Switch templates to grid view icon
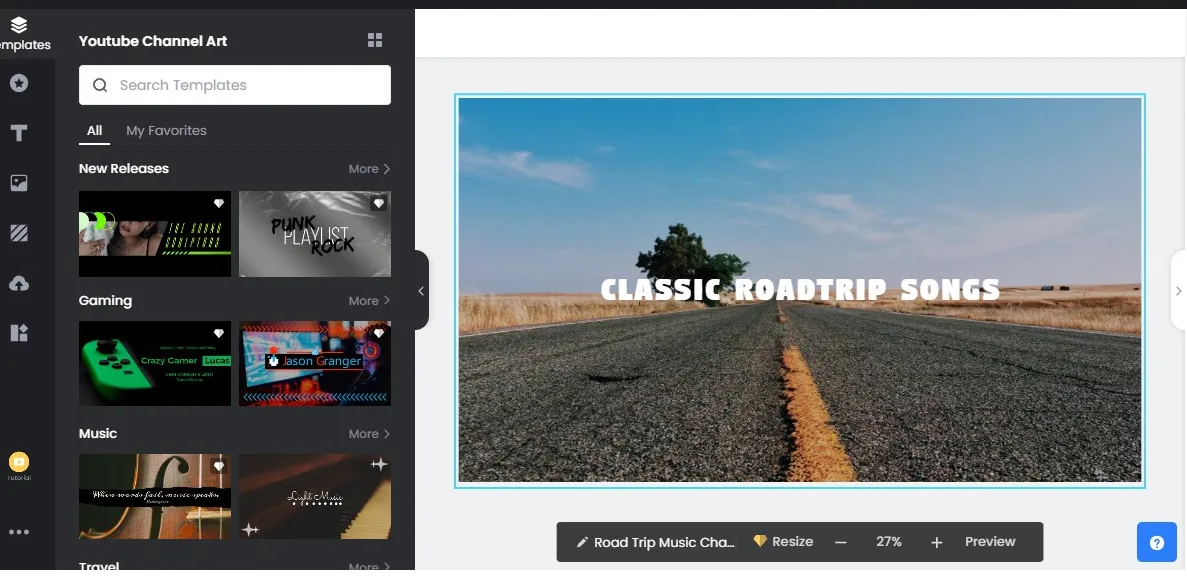The image size is (1187, 577). pos(375,40)
